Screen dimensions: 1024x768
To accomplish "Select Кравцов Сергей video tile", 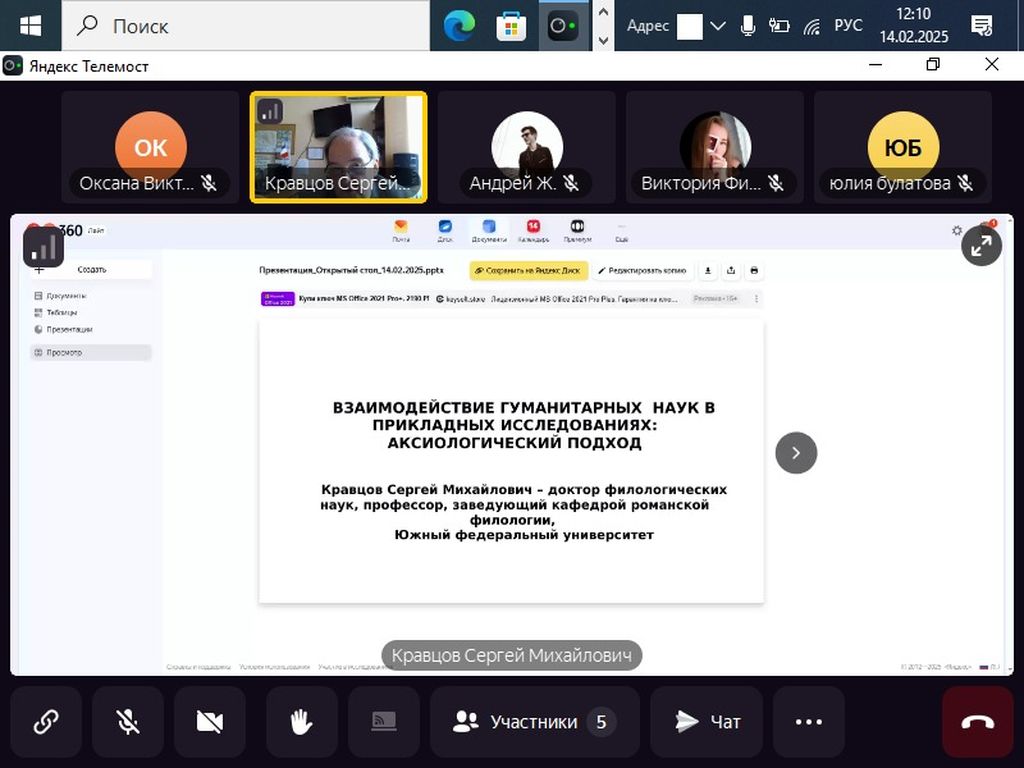I will point(338,147).
